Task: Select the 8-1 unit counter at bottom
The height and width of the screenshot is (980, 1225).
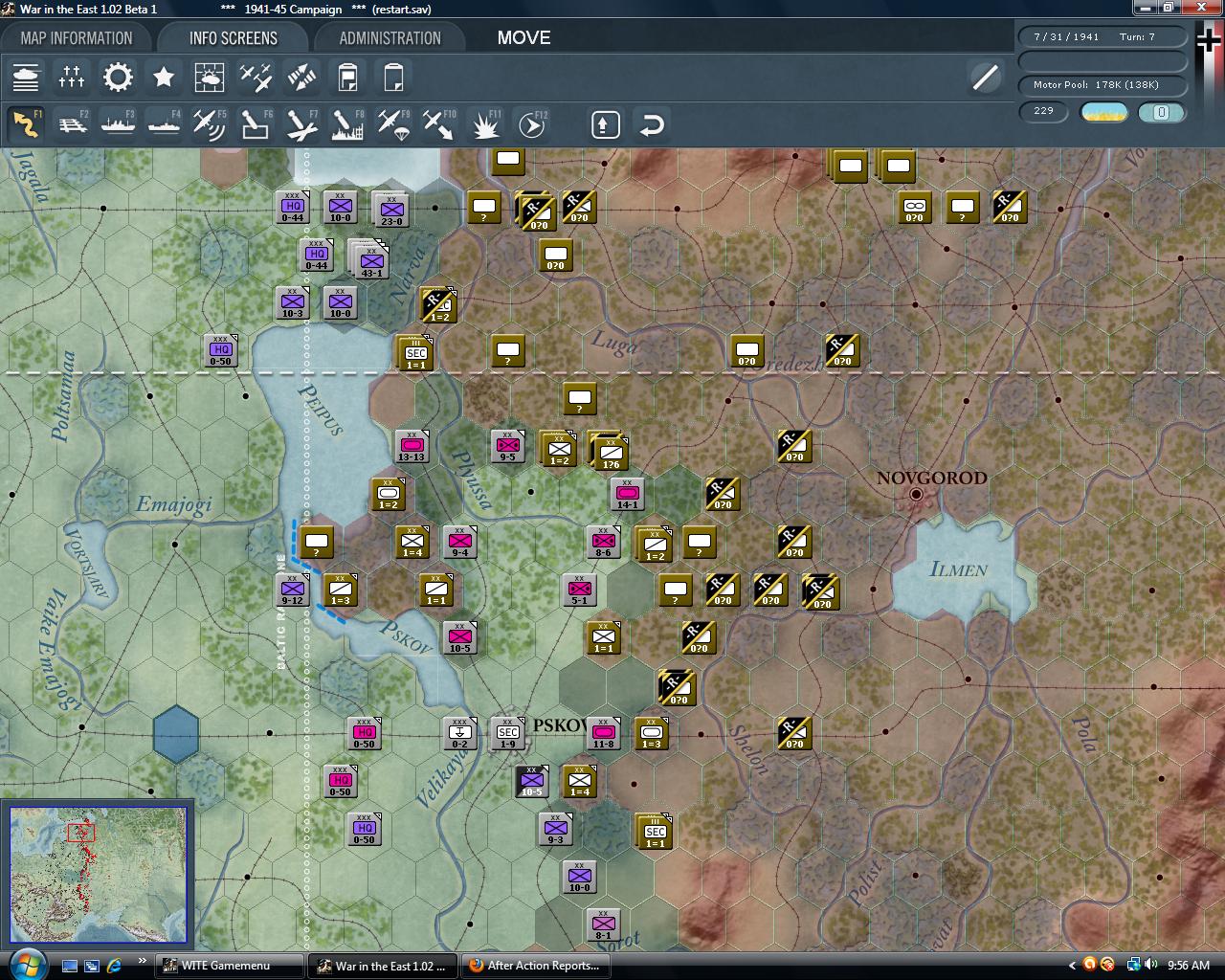Action: [603, 924]
